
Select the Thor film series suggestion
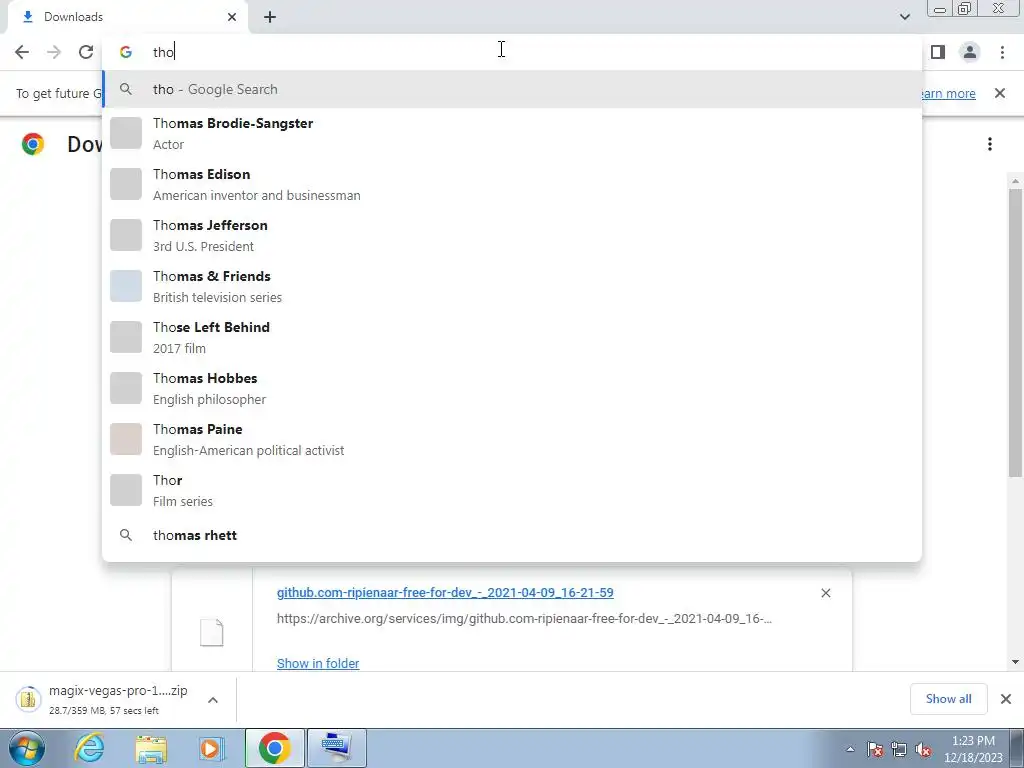(512, 490)
